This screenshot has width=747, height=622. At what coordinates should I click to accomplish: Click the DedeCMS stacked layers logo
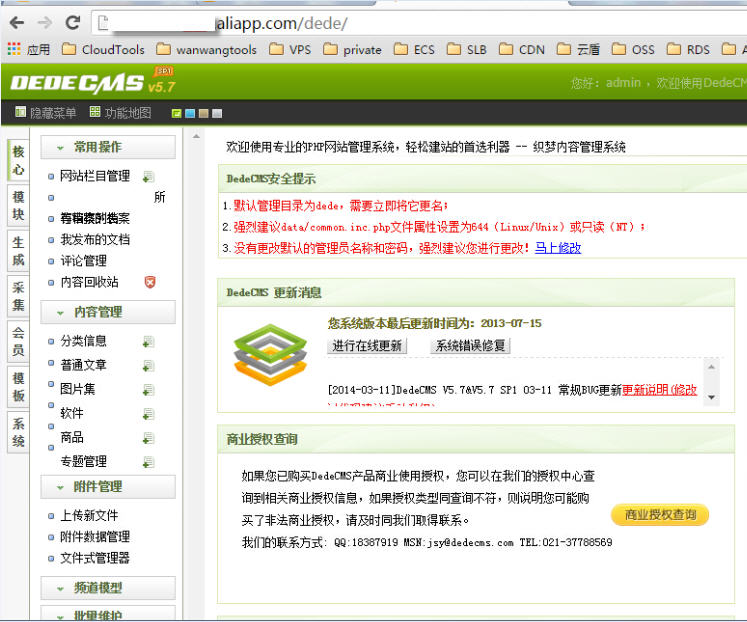[x=271, y=355]
